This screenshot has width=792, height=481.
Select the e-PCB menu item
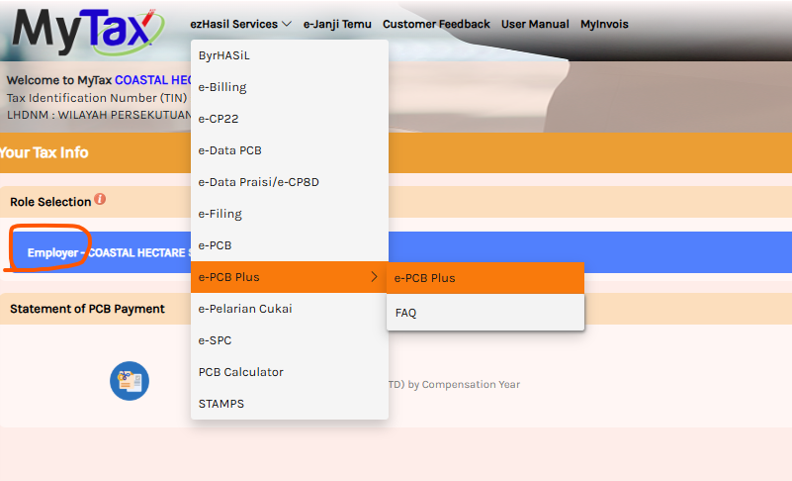pos(289,246)
